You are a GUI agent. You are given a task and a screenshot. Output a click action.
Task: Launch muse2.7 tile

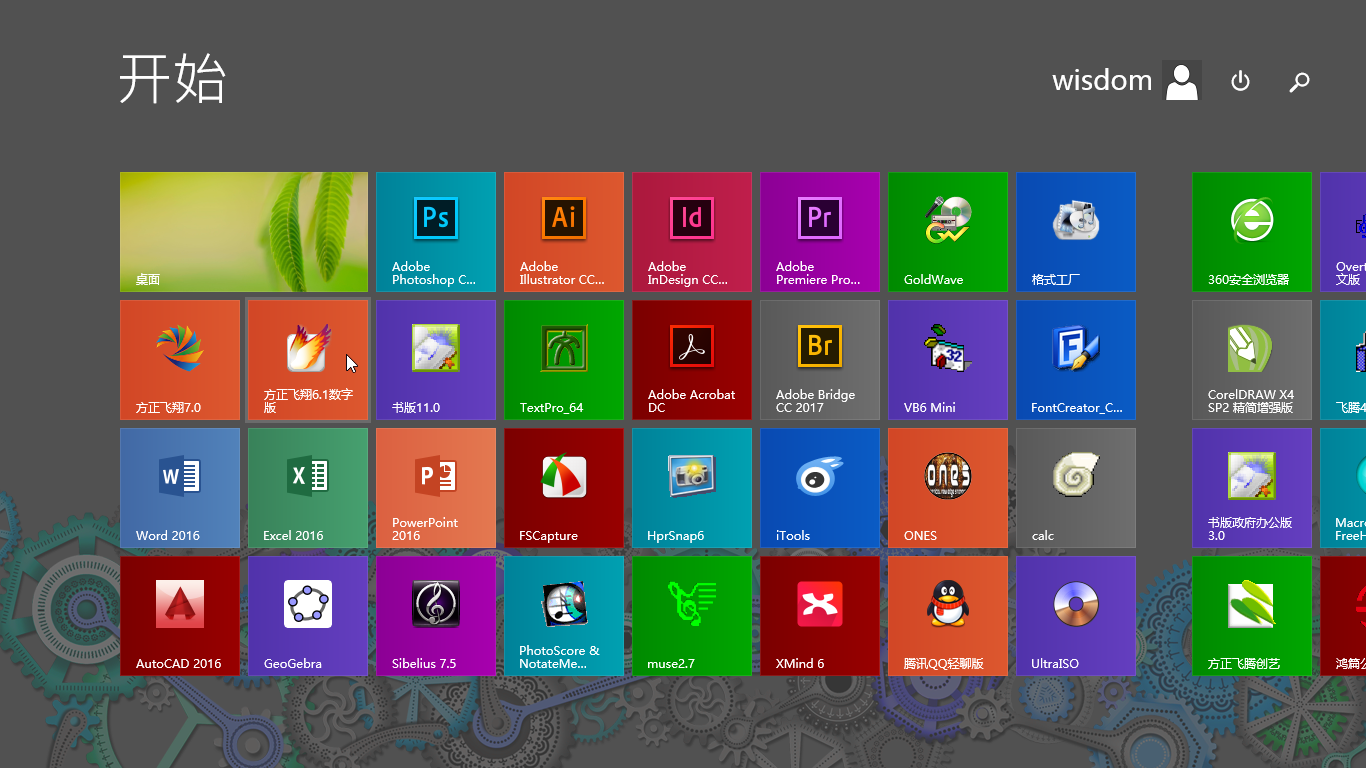(x=692, y=616)
